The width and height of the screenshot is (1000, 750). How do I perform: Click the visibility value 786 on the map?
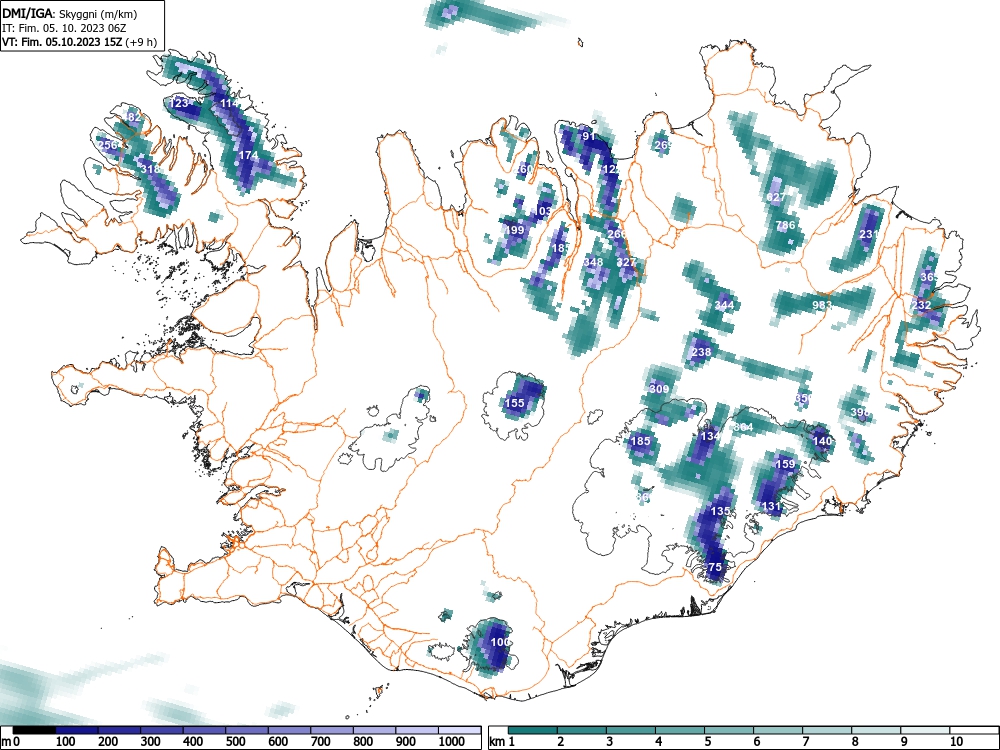click(786, 225)
